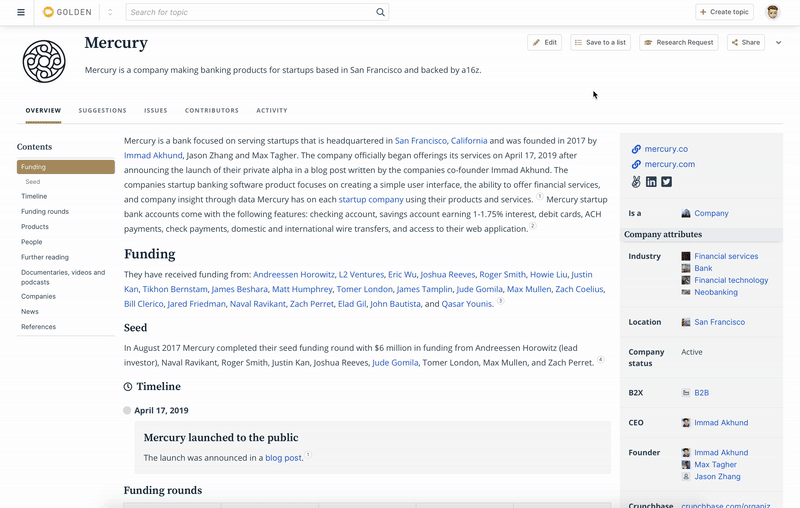Switch to the Overview tab
The height and width of the screenshot is (508, 800).
click(43, 111)
